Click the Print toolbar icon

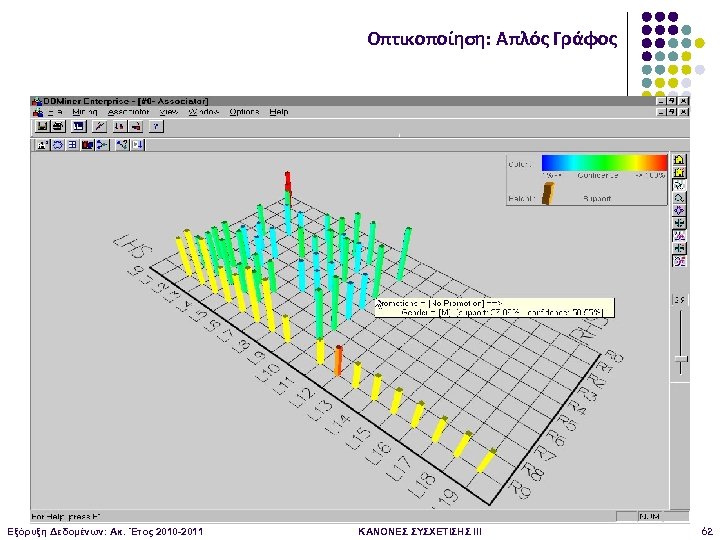coord(58,126)
